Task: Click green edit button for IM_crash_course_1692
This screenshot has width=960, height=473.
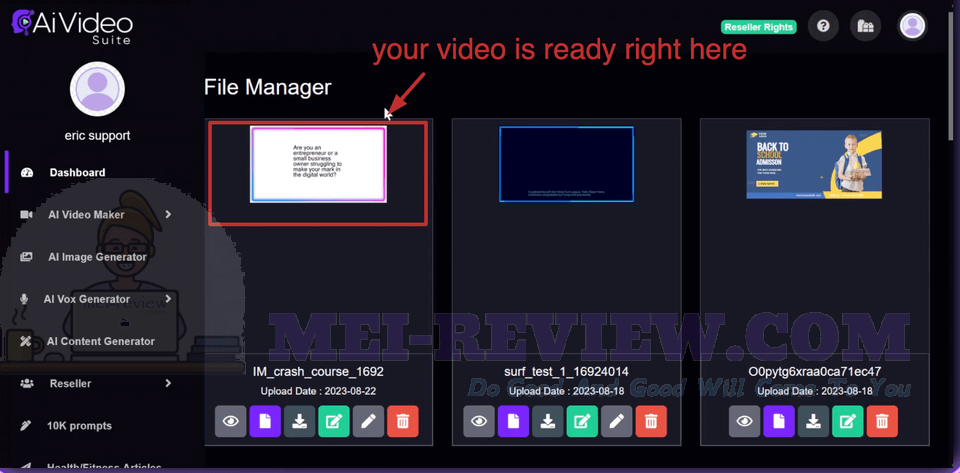Action: [334, 421]
